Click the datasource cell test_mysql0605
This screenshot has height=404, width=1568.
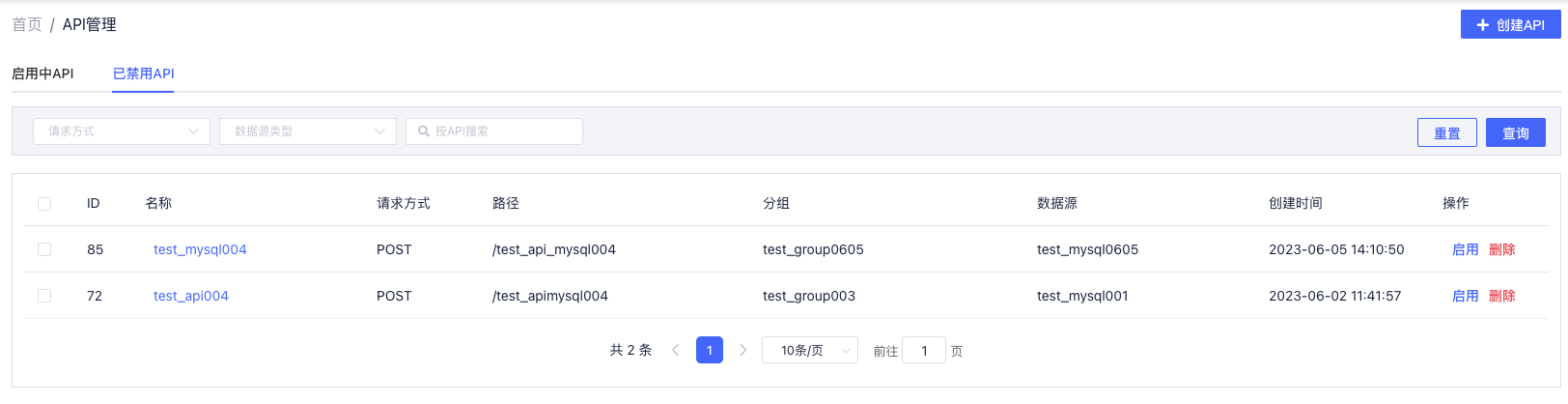point(1087,249)
